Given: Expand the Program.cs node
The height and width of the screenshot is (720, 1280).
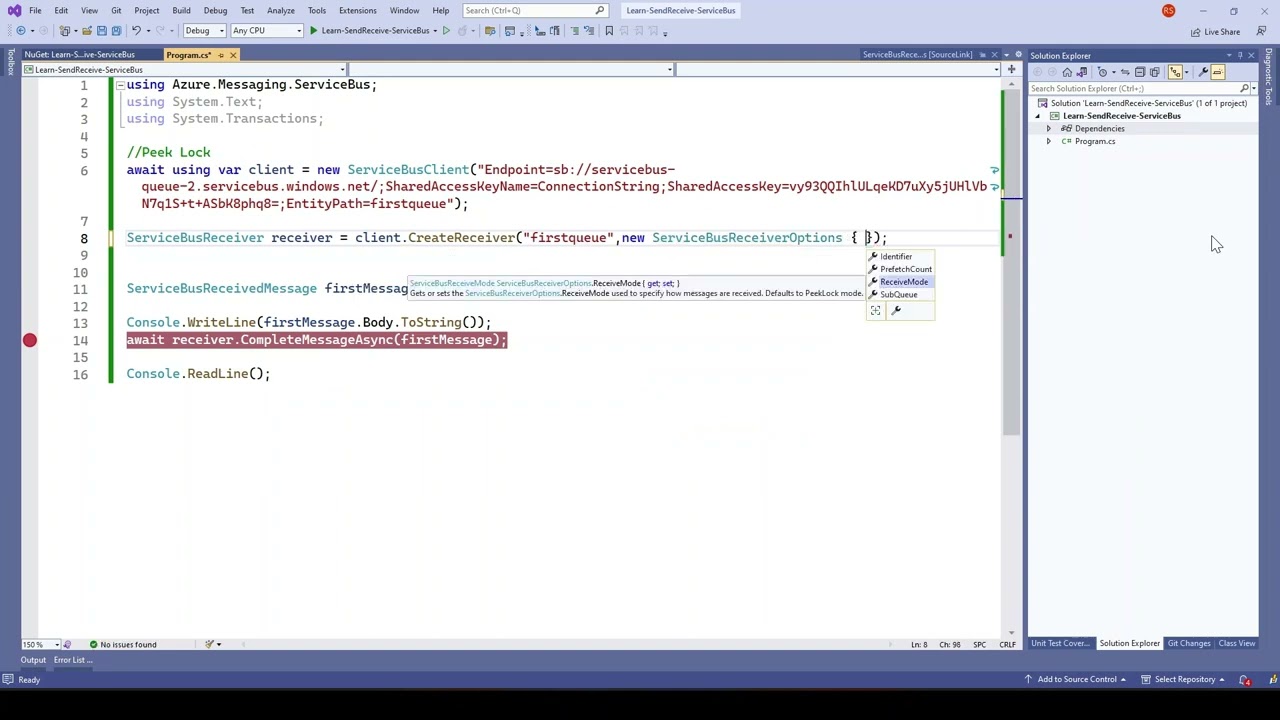Looking at the screenshot, I should click(x=1049, y=142).
